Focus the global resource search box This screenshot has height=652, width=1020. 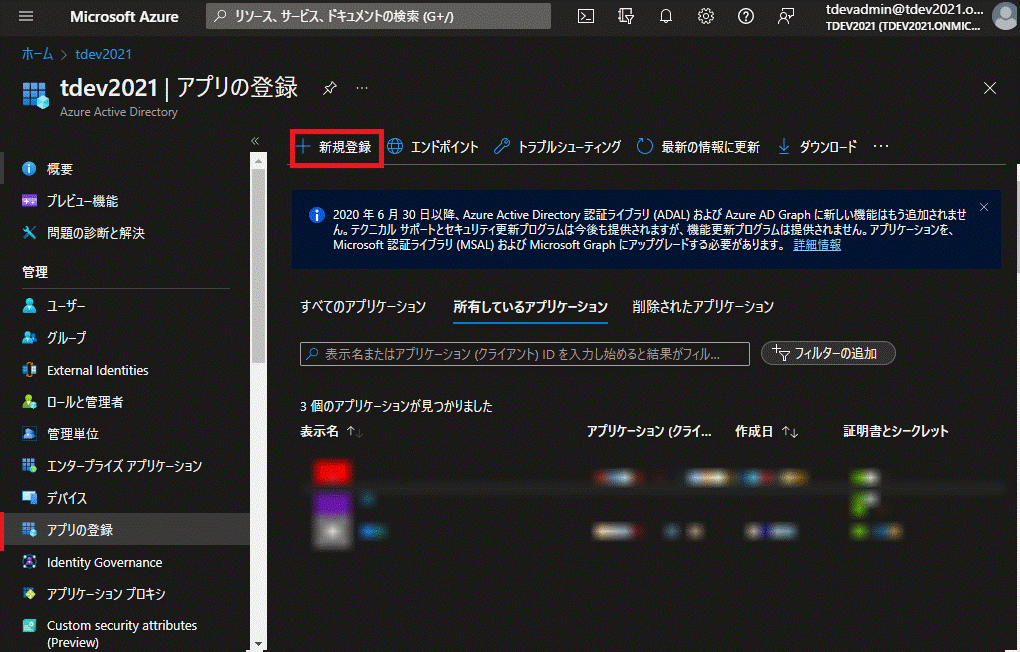click(378, 16)
